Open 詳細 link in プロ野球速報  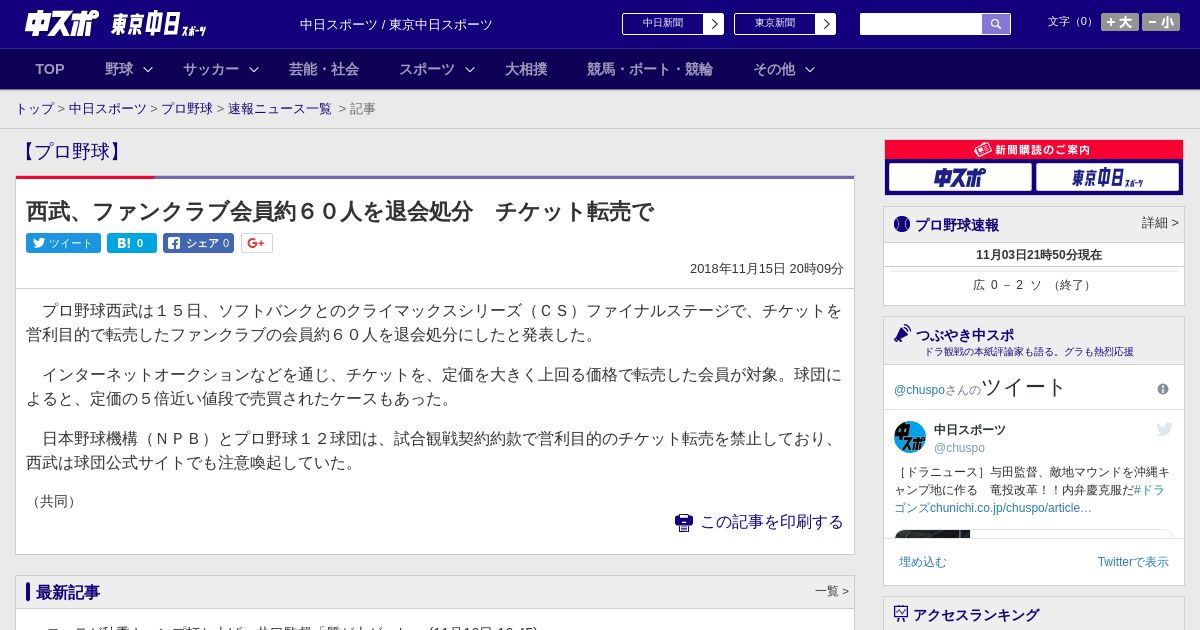point(1160,223)
